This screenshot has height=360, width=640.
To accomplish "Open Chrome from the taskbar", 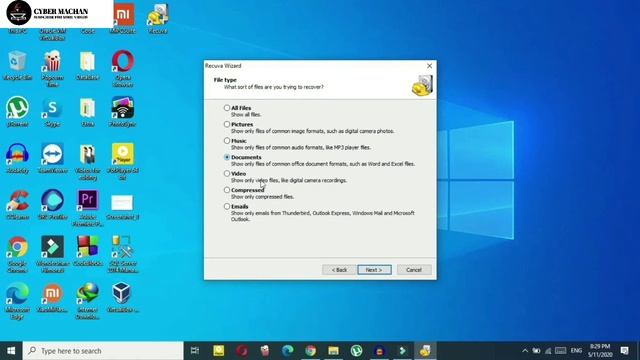I will [x=311, y=351].
